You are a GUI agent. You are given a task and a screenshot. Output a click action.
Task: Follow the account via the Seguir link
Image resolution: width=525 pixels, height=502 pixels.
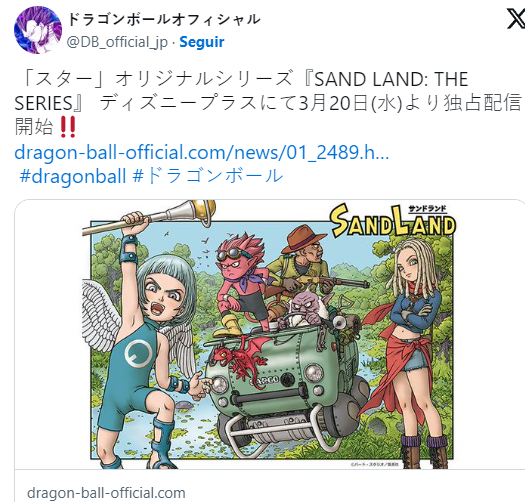(202, 42)
